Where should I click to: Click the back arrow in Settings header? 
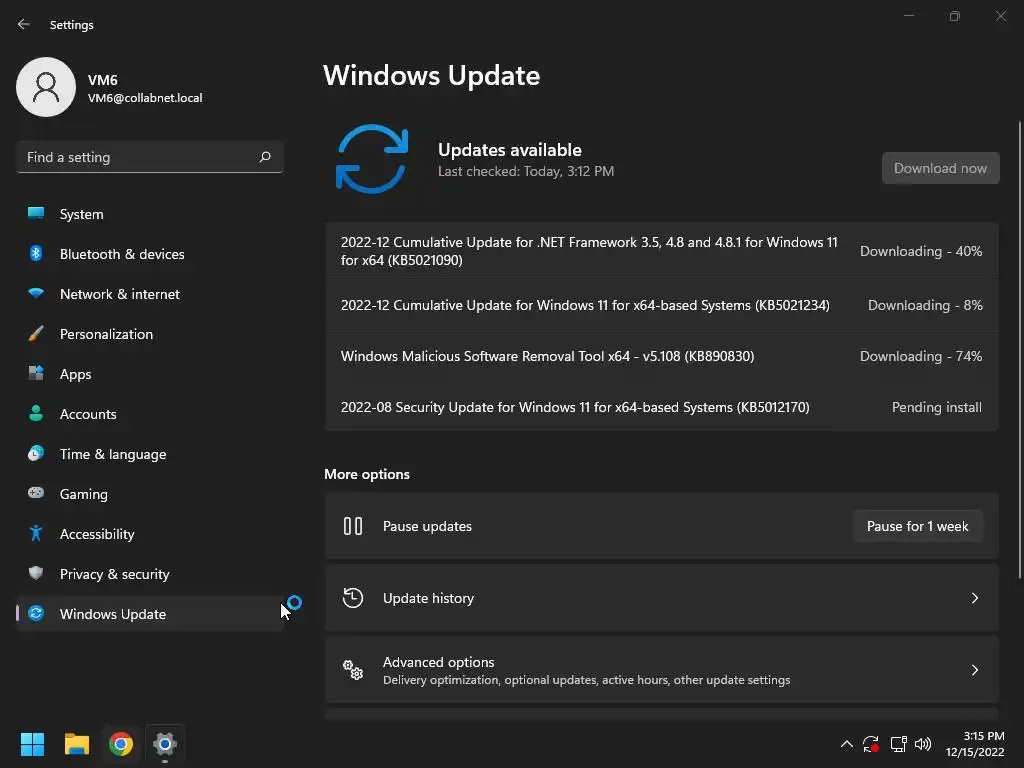24,24
